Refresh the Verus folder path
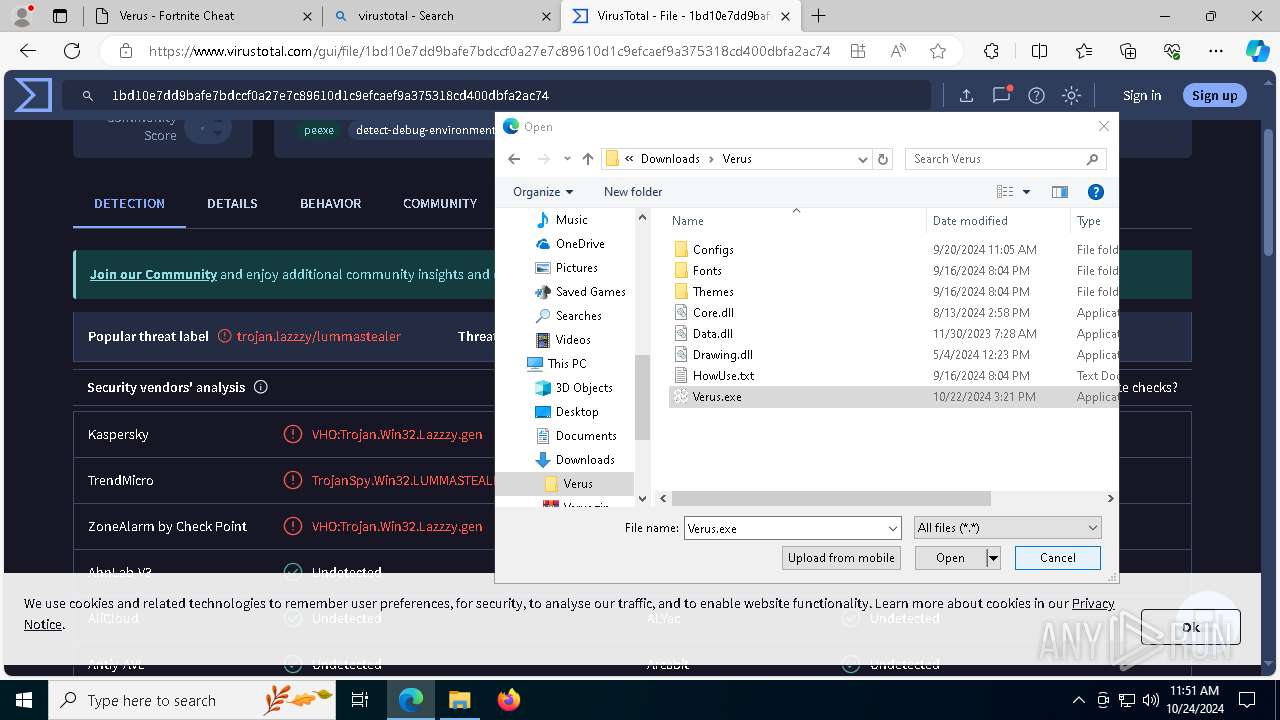 tap(883, 159)
